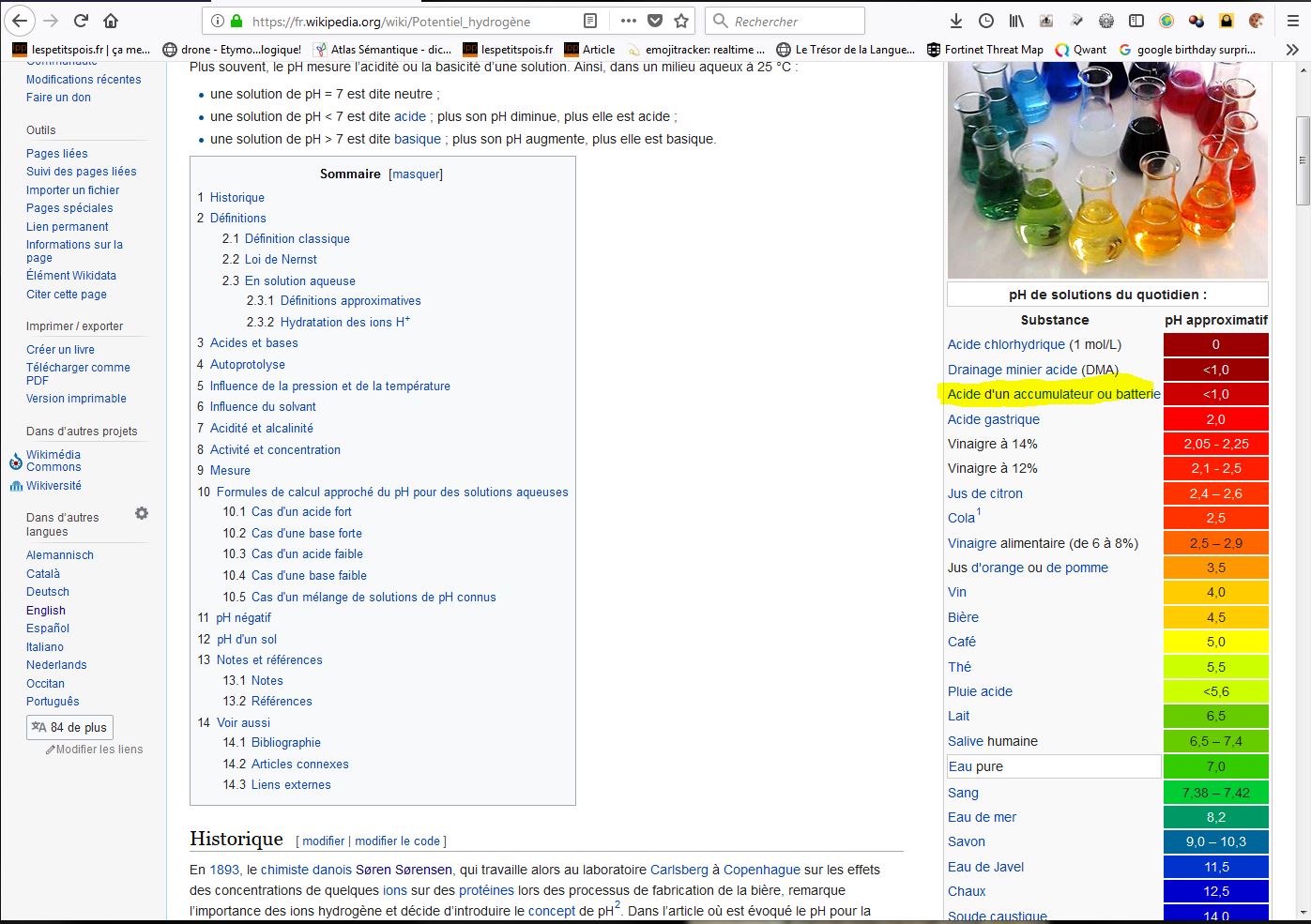Open the Downloads arrow icon

956,21
